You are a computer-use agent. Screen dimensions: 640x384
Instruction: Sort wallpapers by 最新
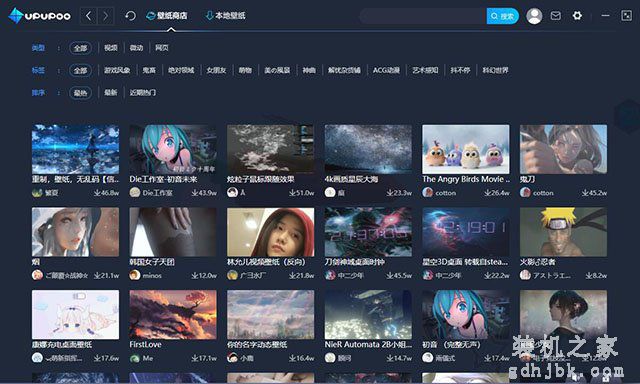tap(111, 93)
